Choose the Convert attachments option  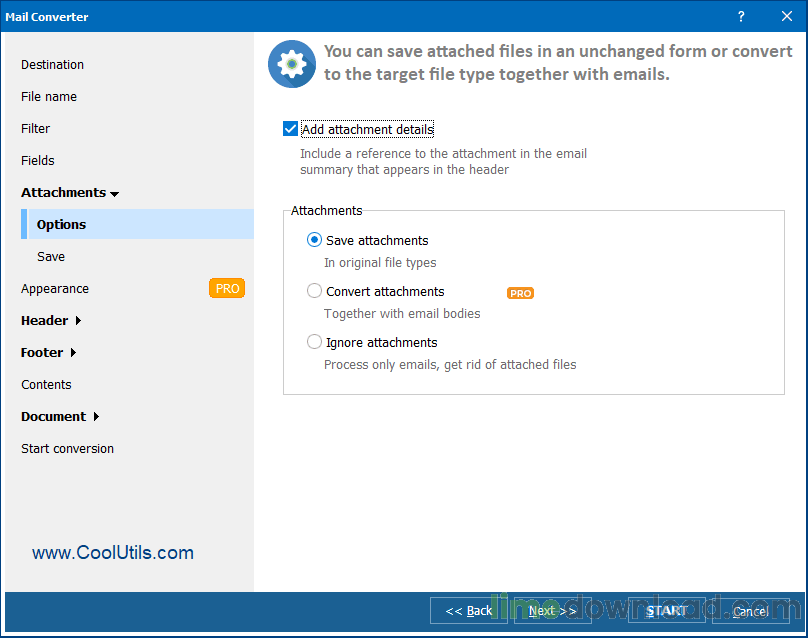[314, 291]
